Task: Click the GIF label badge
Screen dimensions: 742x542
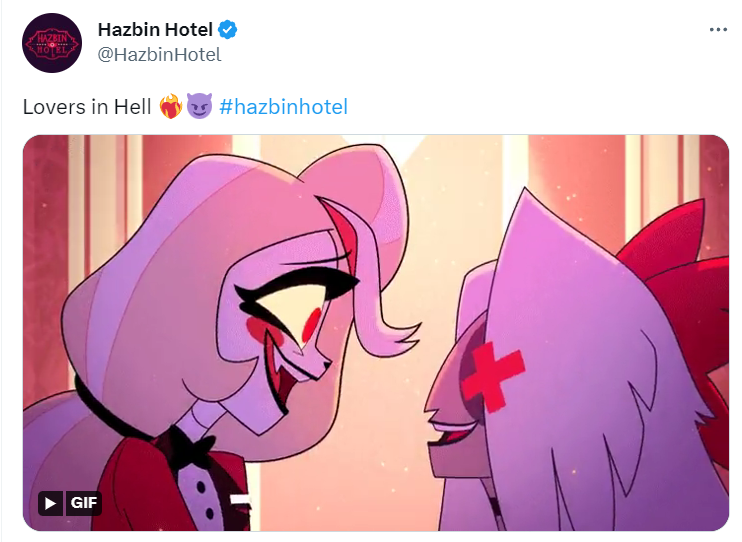Action: [83, 503]
